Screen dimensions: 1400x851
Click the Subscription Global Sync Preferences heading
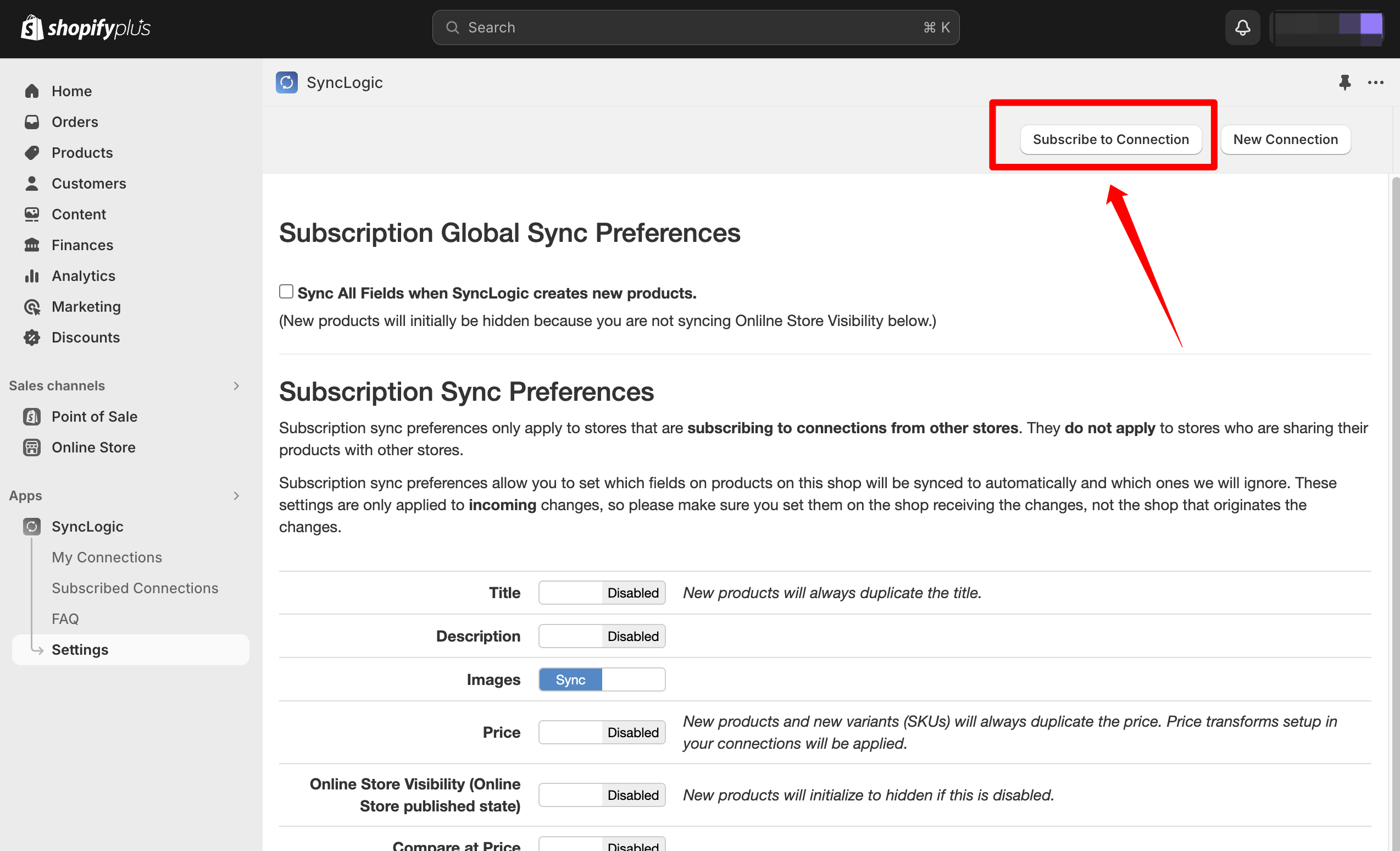point(509,233)
